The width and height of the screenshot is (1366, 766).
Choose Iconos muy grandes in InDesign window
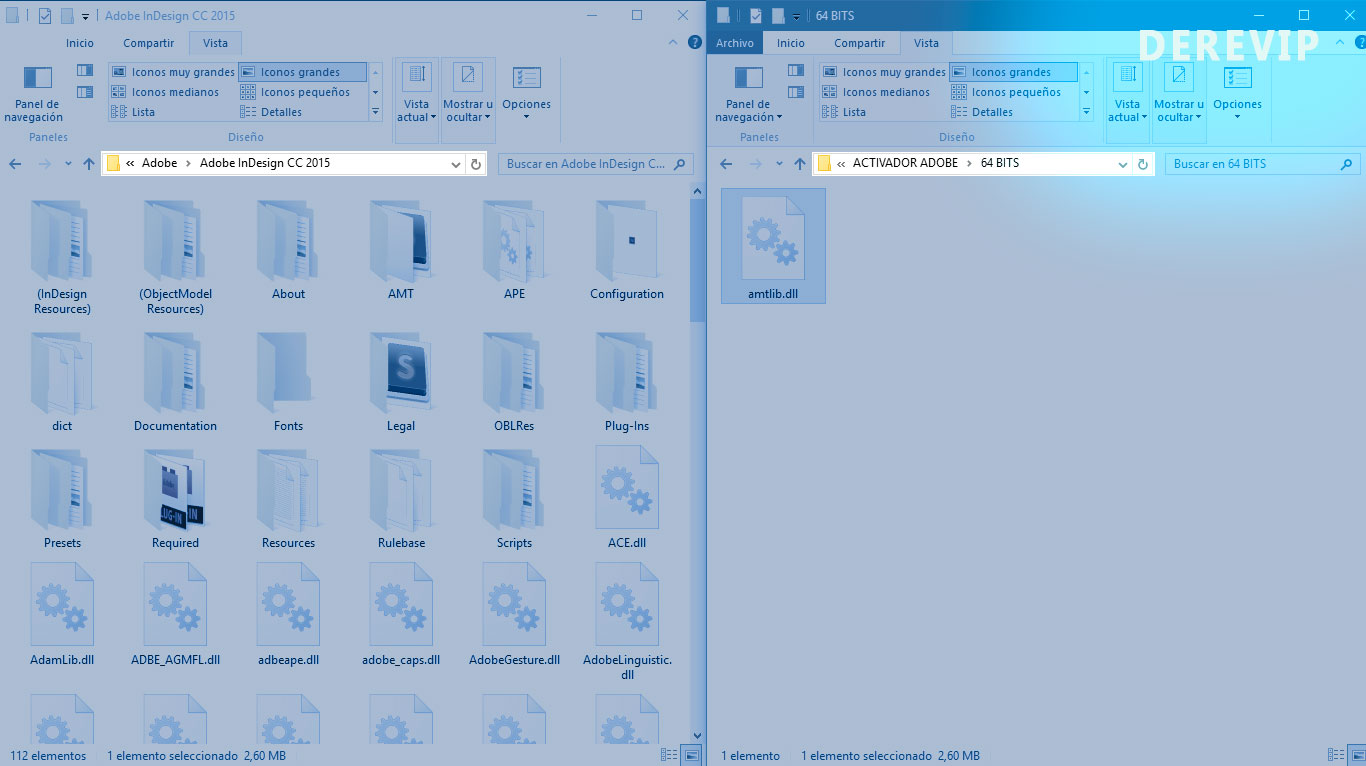[x=173, y=72]
